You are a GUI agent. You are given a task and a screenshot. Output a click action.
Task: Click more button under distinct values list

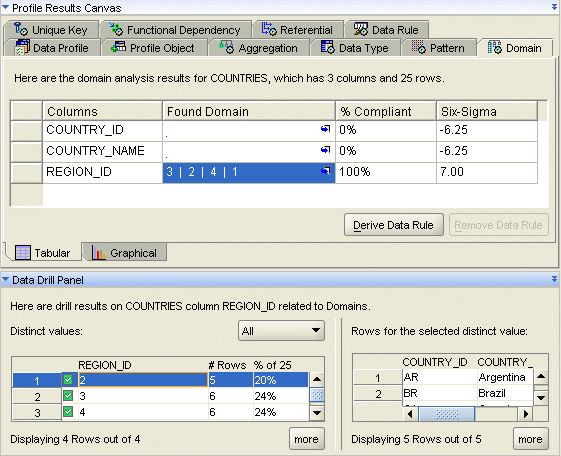pos(307,439)
